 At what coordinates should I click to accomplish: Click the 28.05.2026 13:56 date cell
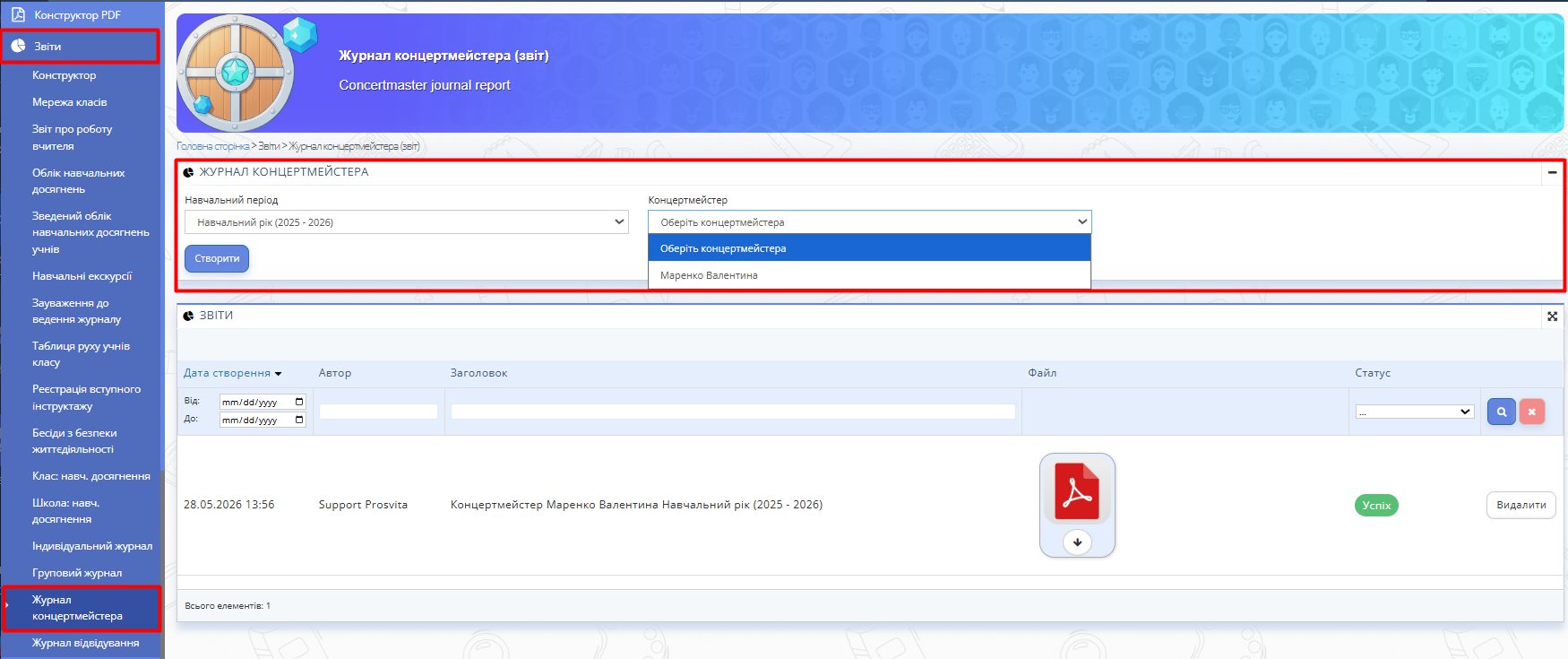point(229,505)
